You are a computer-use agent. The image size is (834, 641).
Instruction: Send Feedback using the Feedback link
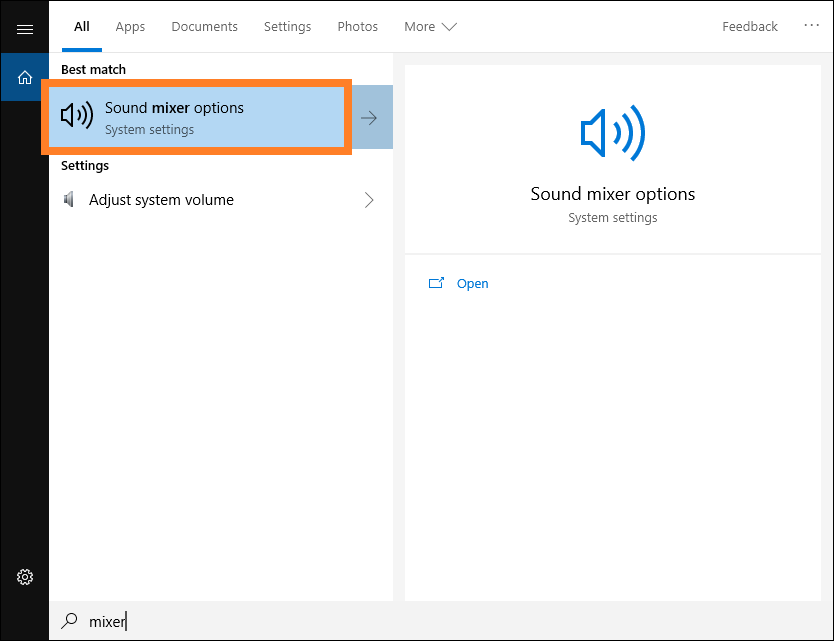[750, 26]
